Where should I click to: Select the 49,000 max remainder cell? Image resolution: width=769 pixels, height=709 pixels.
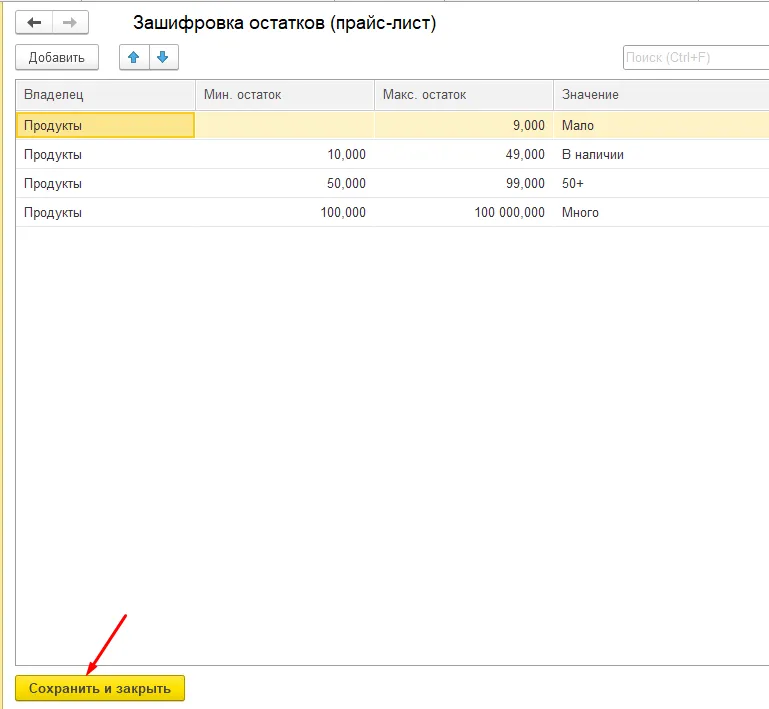tap(464, 154)
